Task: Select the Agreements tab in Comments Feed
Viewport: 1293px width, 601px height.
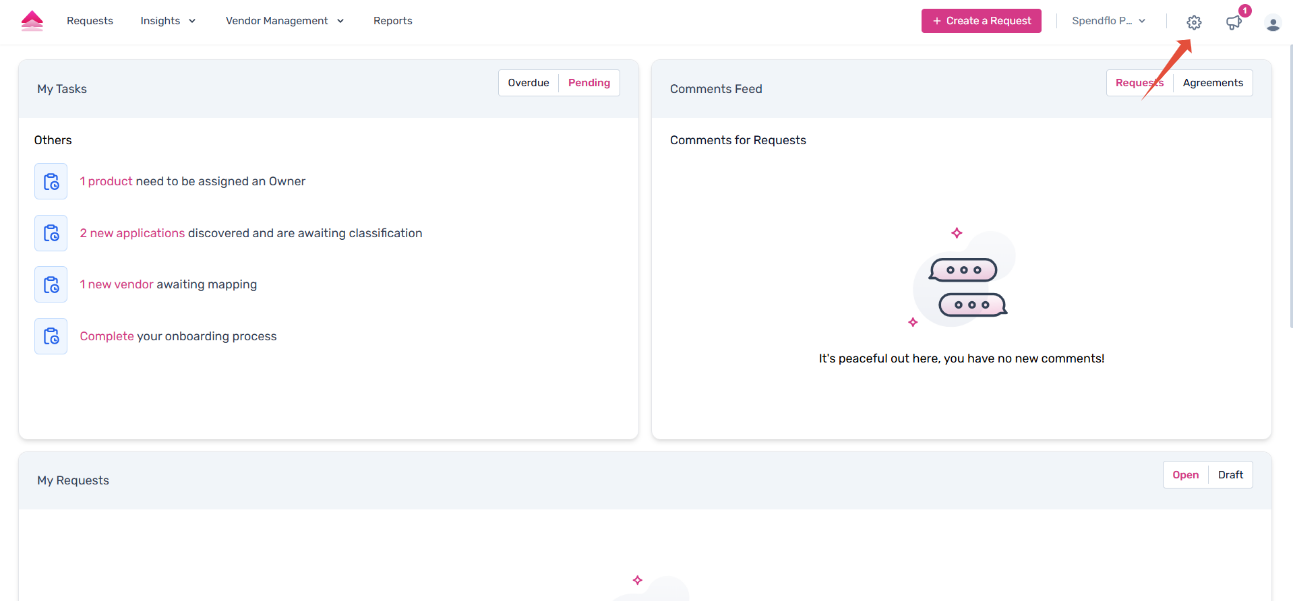Action: coord(1213,83)
